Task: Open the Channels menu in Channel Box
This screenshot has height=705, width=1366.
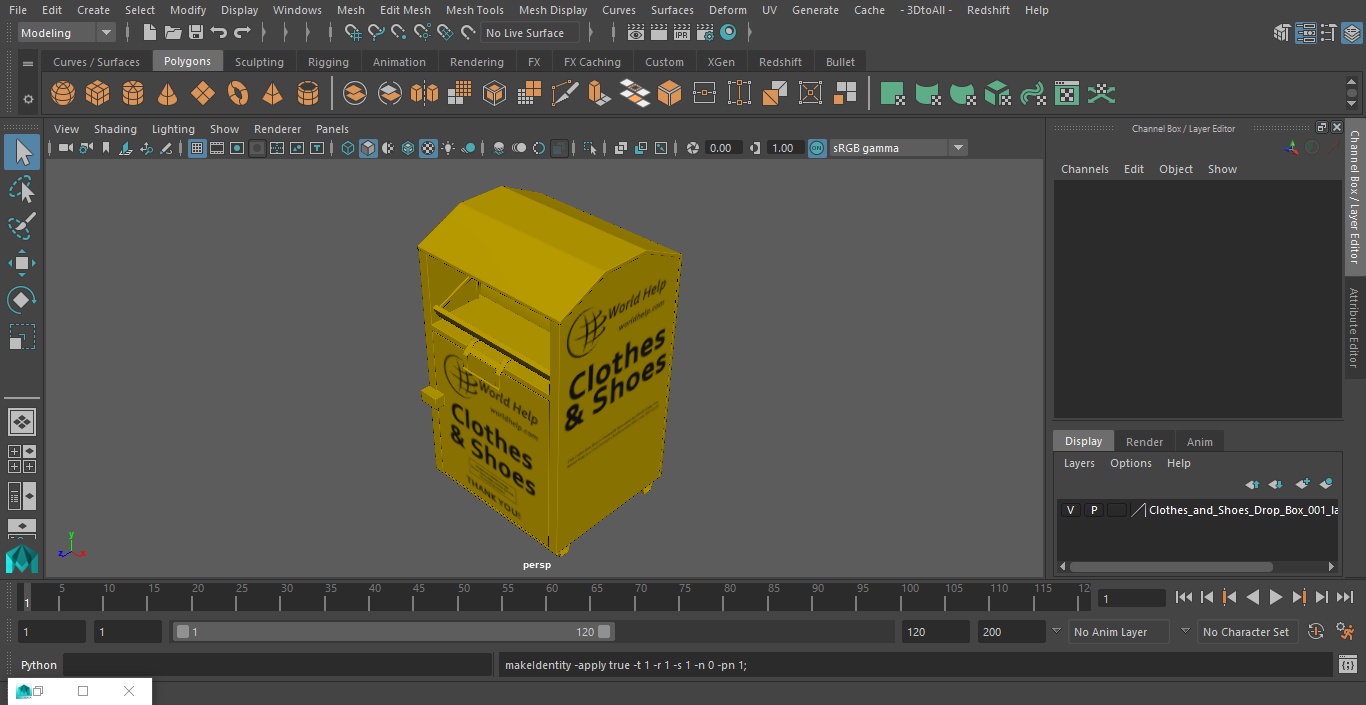Action: [x=1085, y=169]
